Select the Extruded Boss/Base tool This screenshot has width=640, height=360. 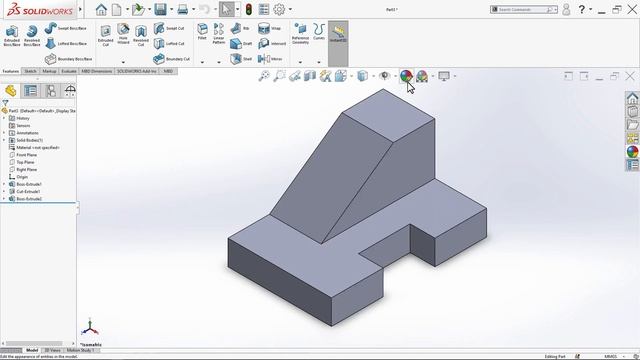(x=12, y=36)
